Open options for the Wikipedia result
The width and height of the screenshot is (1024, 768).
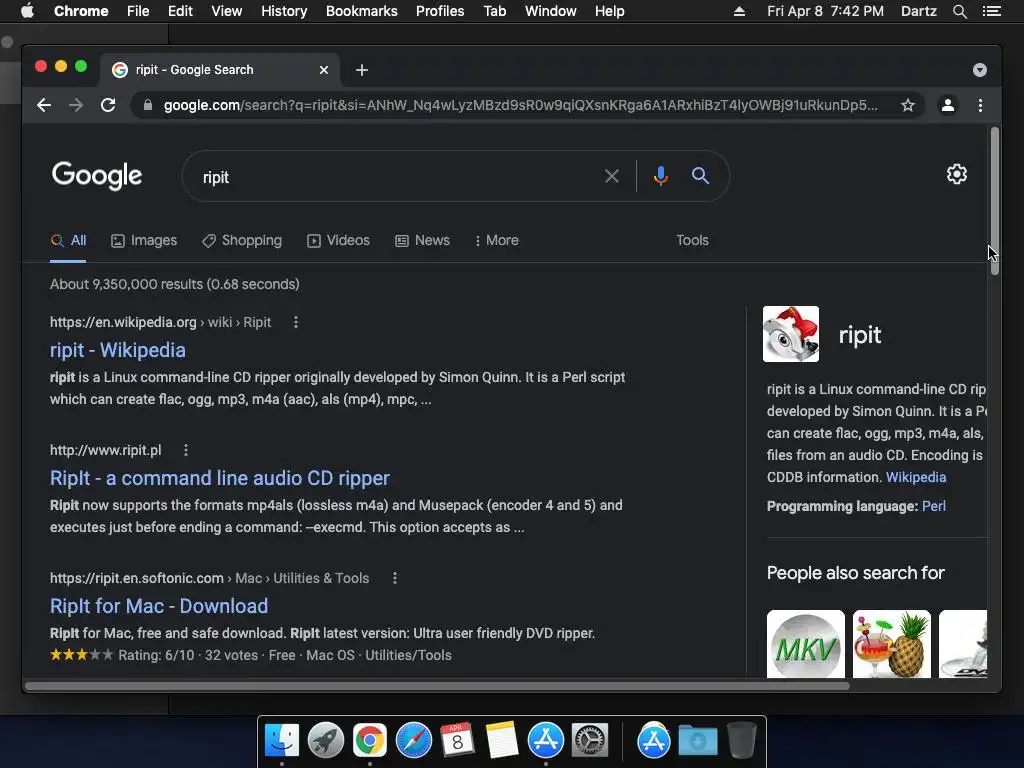tap(296, 322)
